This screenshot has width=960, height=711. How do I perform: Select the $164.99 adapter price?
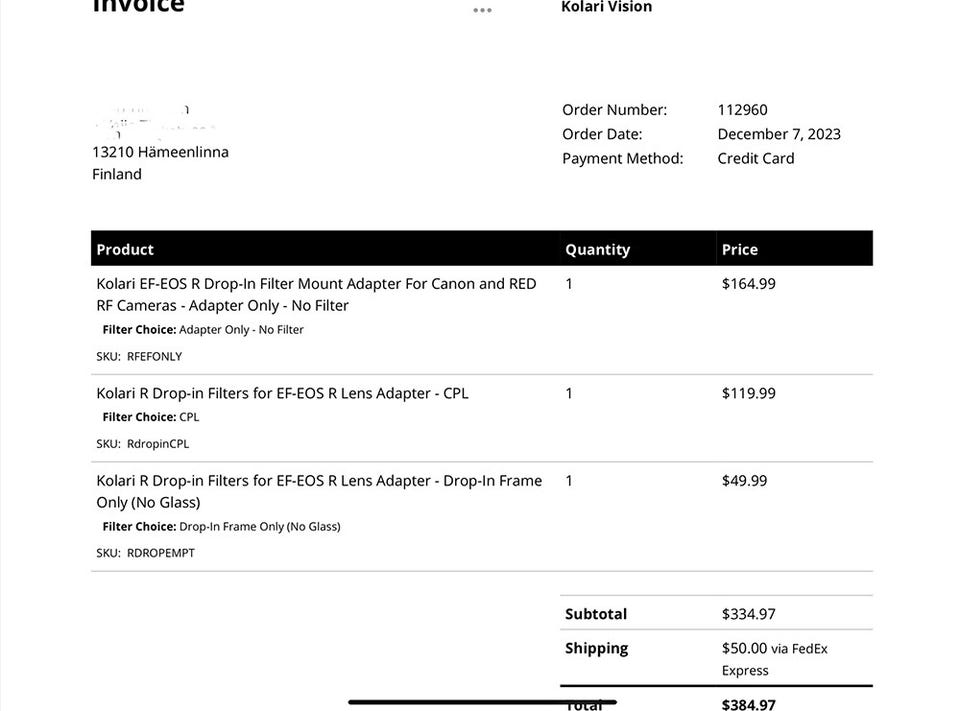748,284
